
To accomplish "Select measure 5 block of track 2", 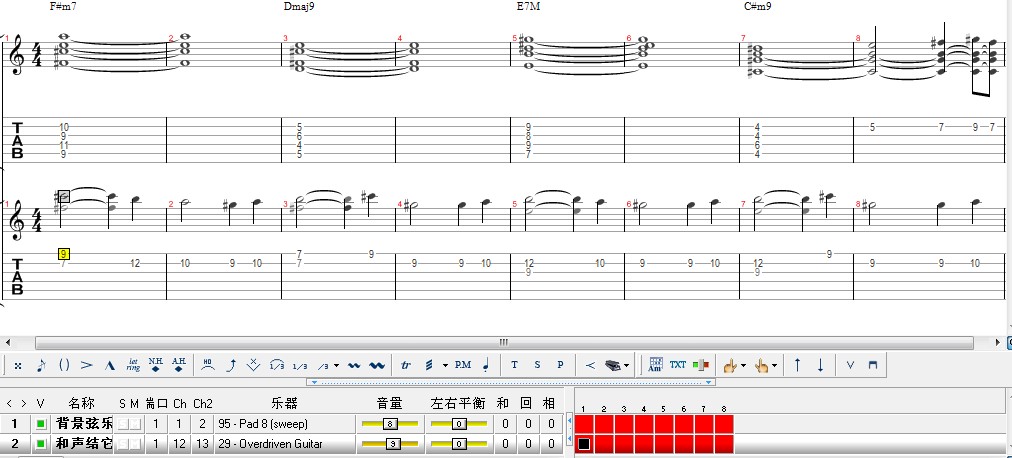I will pyautogui.click(x=663, y=443).
